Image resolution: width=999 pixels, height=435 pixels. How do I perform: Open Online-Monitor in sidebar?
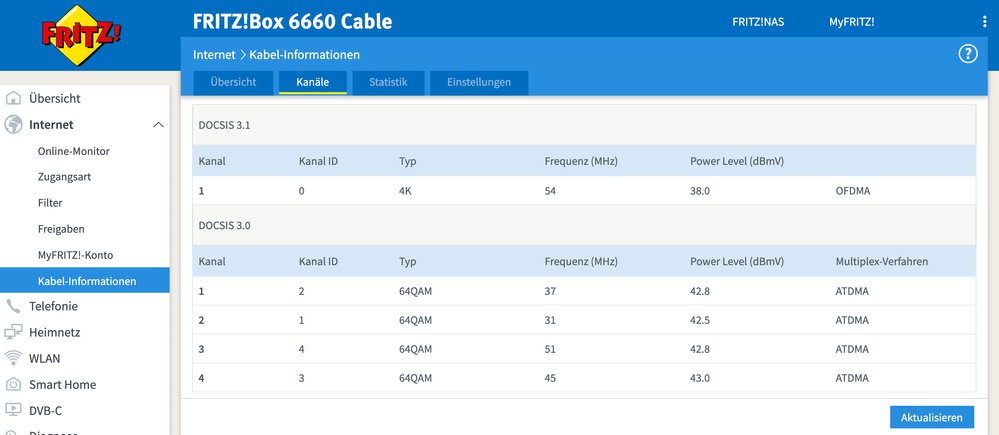(74, 152)
